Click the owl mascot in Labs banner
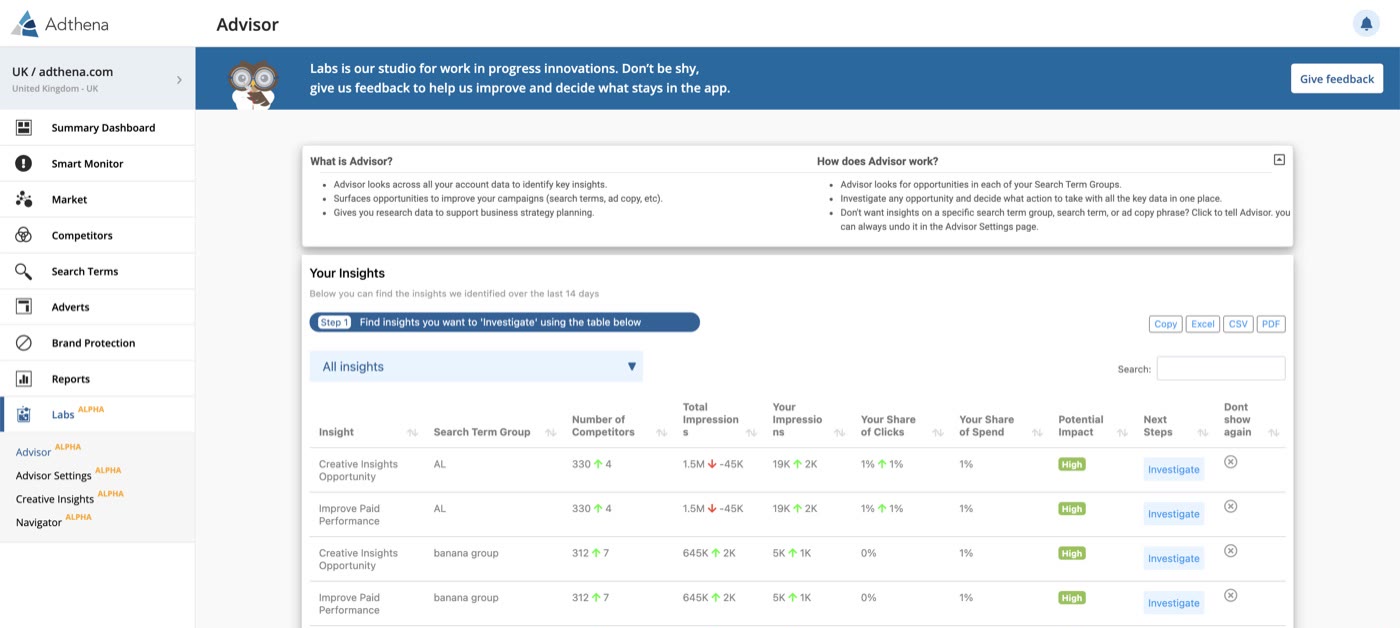The image size is (1400, 628). point(252,84)
